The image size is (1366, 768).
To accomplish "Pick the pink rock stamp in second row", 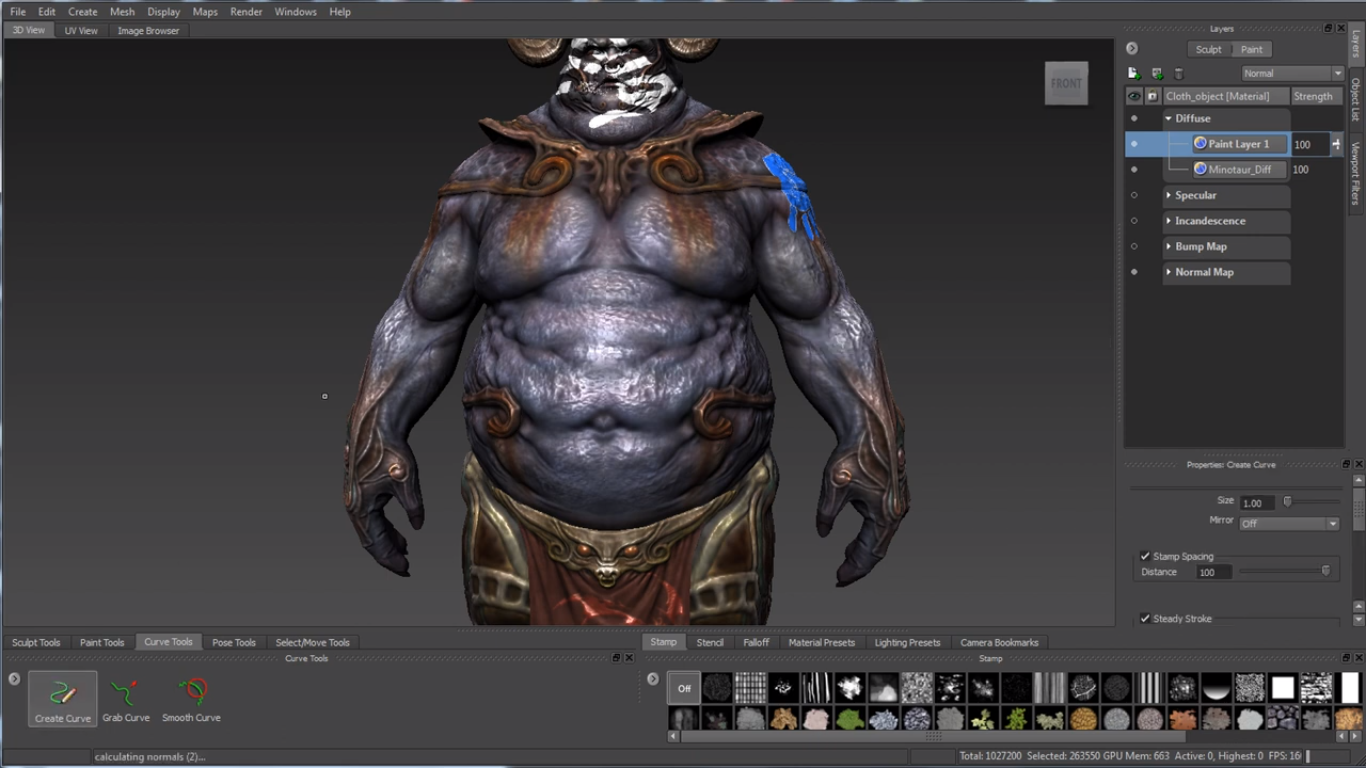I will click(817, 718).
